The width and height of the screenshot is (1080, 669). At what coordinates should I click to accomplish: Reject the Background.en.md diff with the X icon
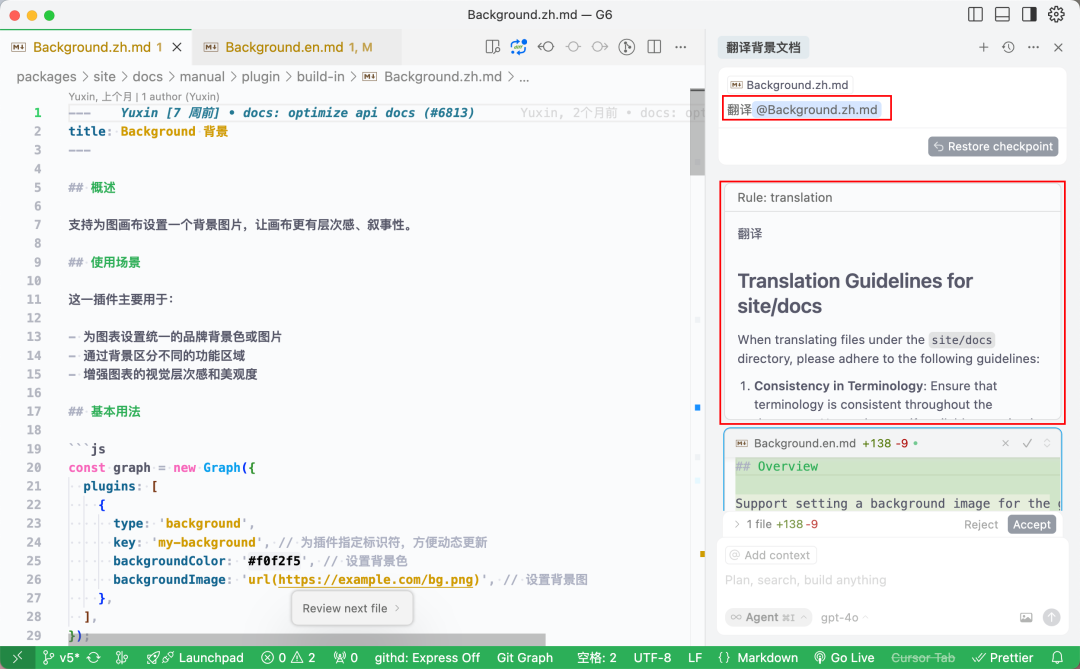[1006, 443]
